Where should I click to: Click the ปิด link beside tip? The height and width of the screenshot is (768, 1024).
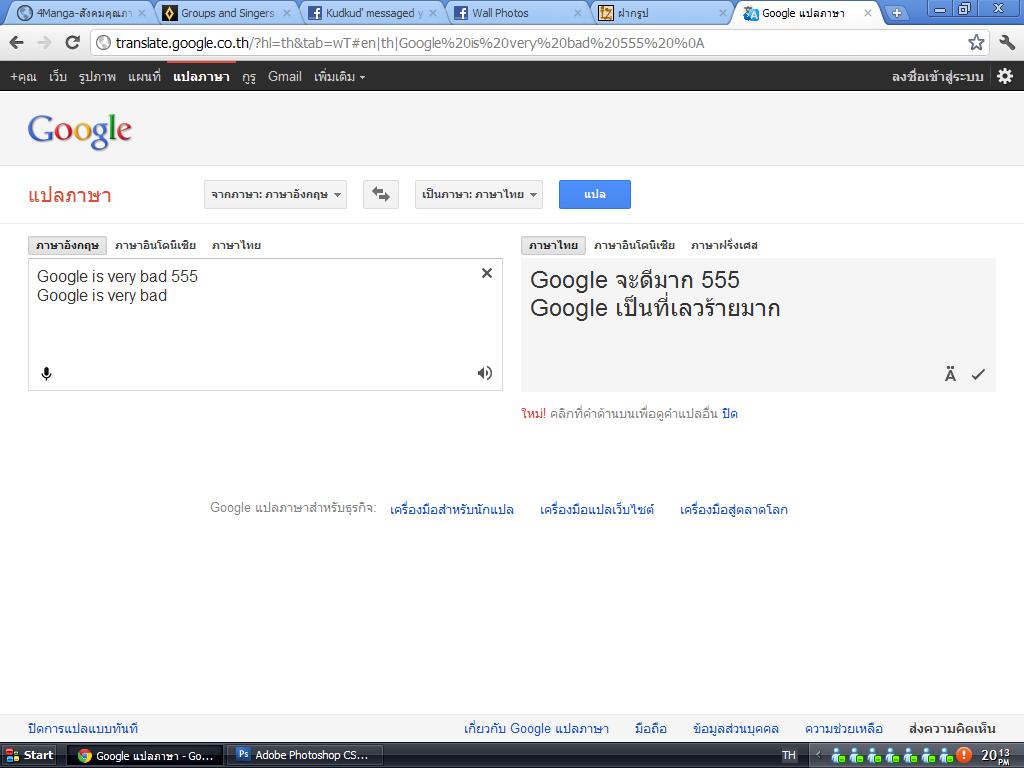click(729, 413)
